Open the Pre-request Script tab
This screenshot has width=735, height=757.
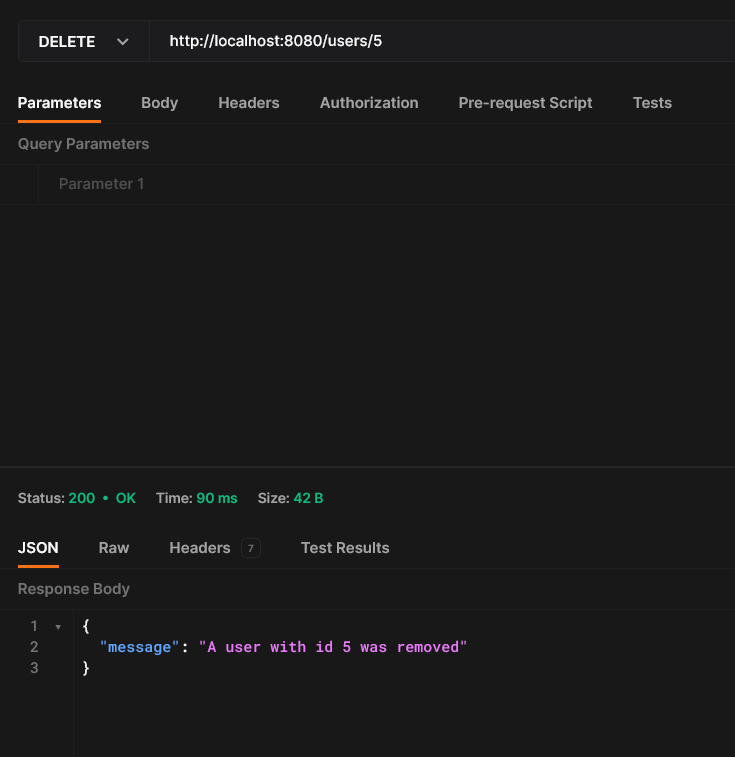(x=525, y=103)
